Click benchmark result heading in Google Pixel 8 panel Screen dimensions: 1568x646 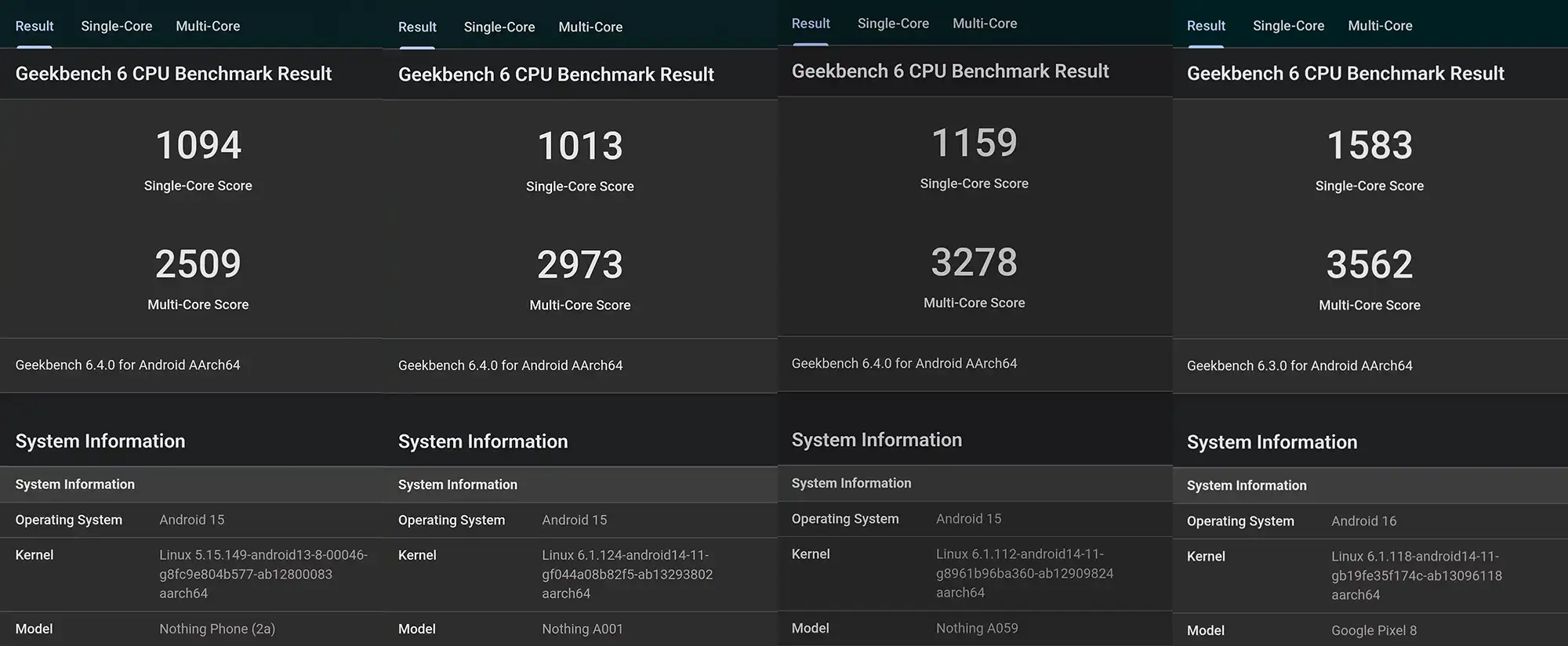coord(1345,73)
